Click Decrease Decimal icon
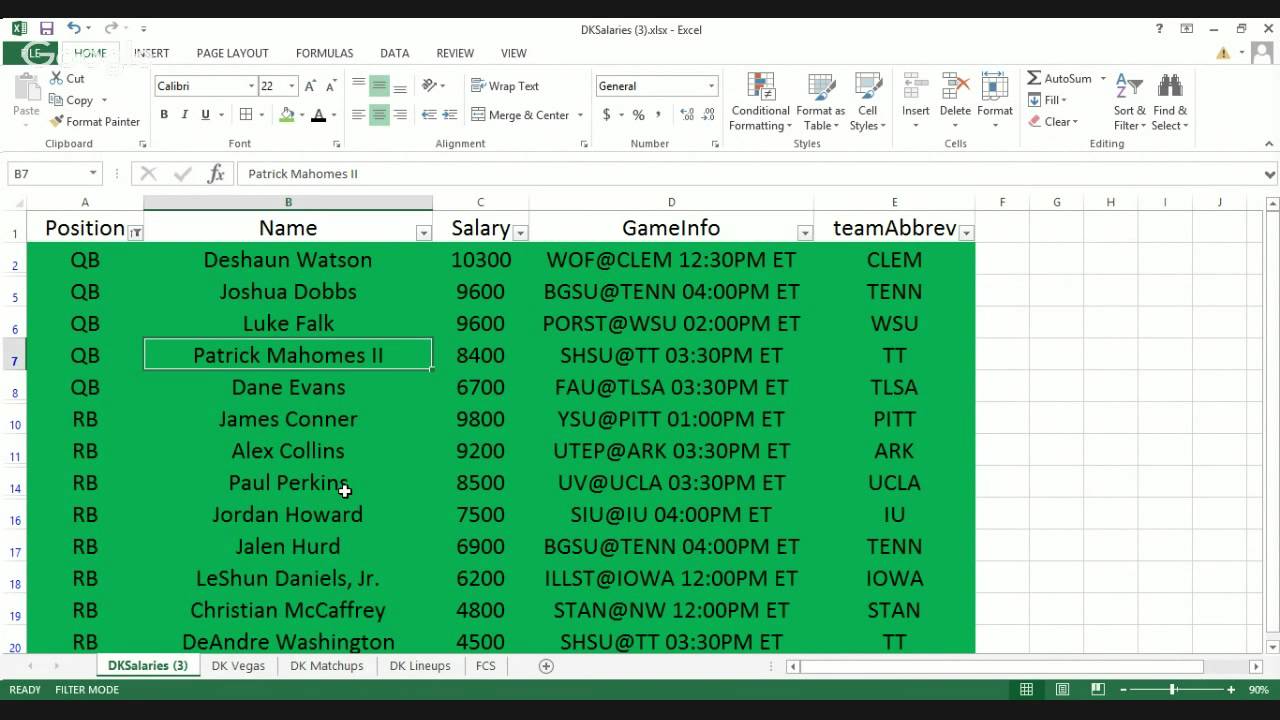The height and width of the screenshot is (720, 1280). click(x=710, y=115)
